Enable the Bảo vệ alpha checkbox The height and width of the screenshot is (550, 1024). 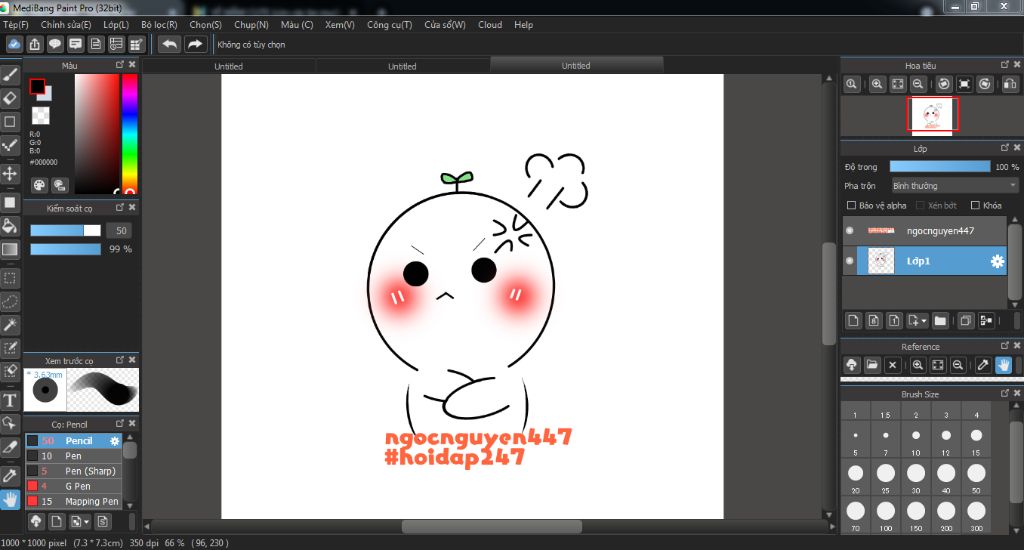pyautogui.click(x=851, y=205)
